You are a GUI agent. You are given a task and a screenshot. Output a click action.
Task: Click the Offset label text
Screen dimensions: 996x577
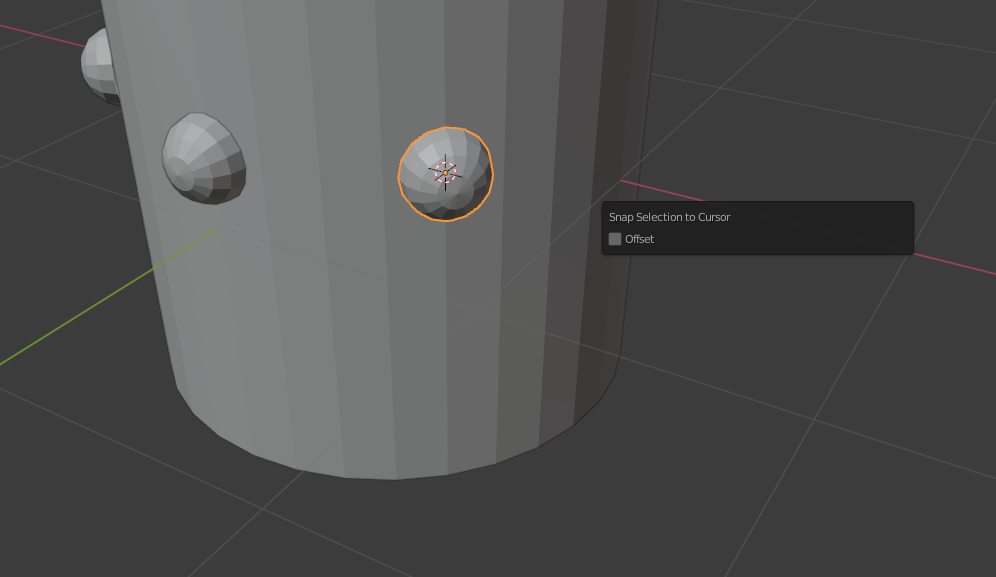(x=639, y=239)
